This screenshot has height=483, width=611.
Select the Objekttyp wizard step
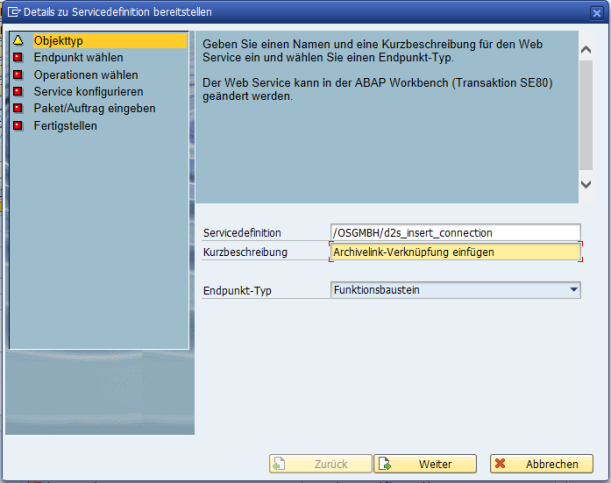56,41
